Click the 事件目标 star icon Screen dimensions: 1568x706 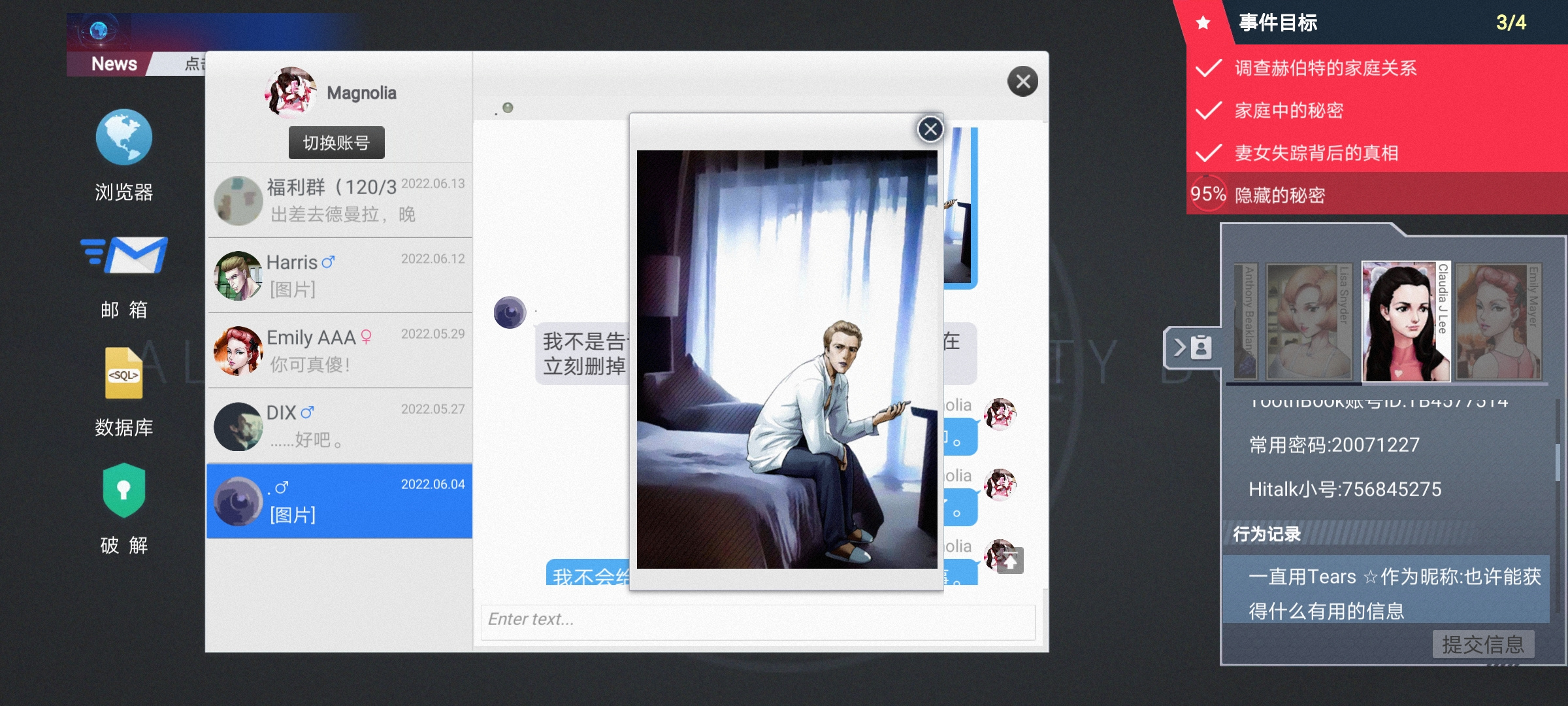[1203, 23]
